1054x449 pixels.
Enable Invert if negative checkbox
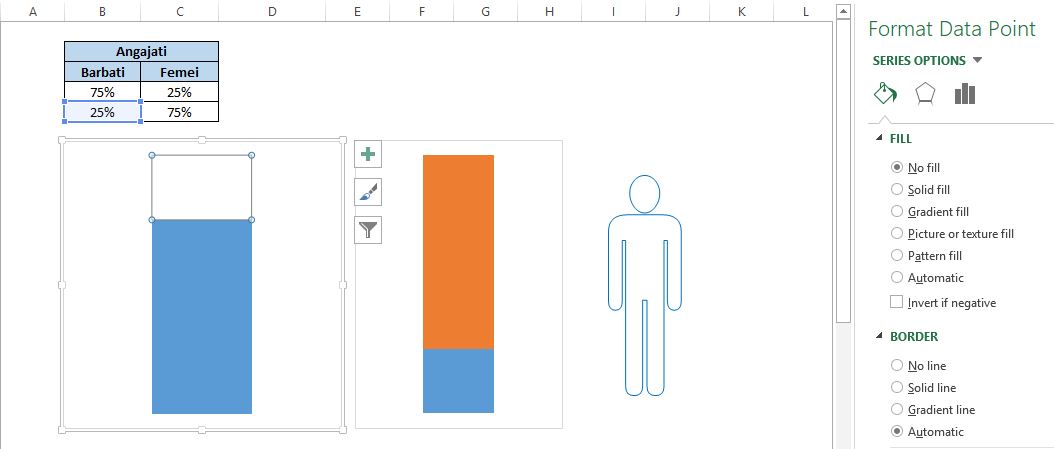(x=897, y=302)
